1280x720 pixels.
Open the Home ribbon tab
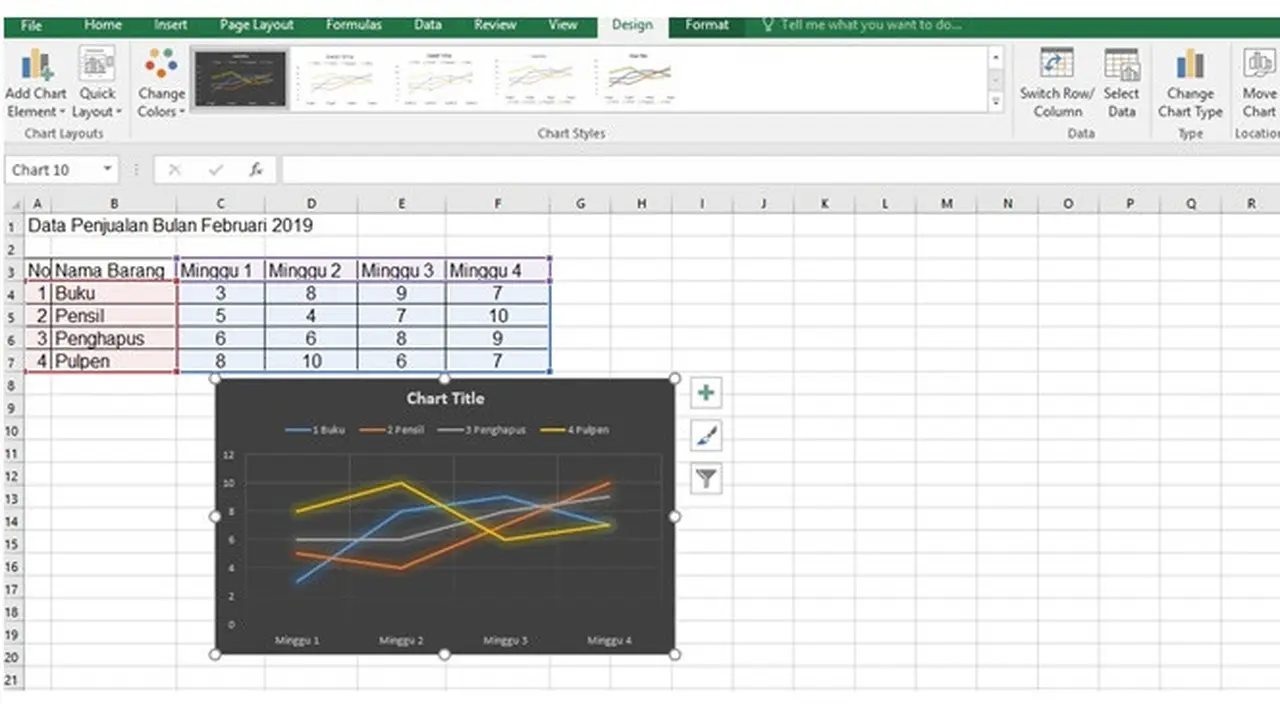point(102,24)
